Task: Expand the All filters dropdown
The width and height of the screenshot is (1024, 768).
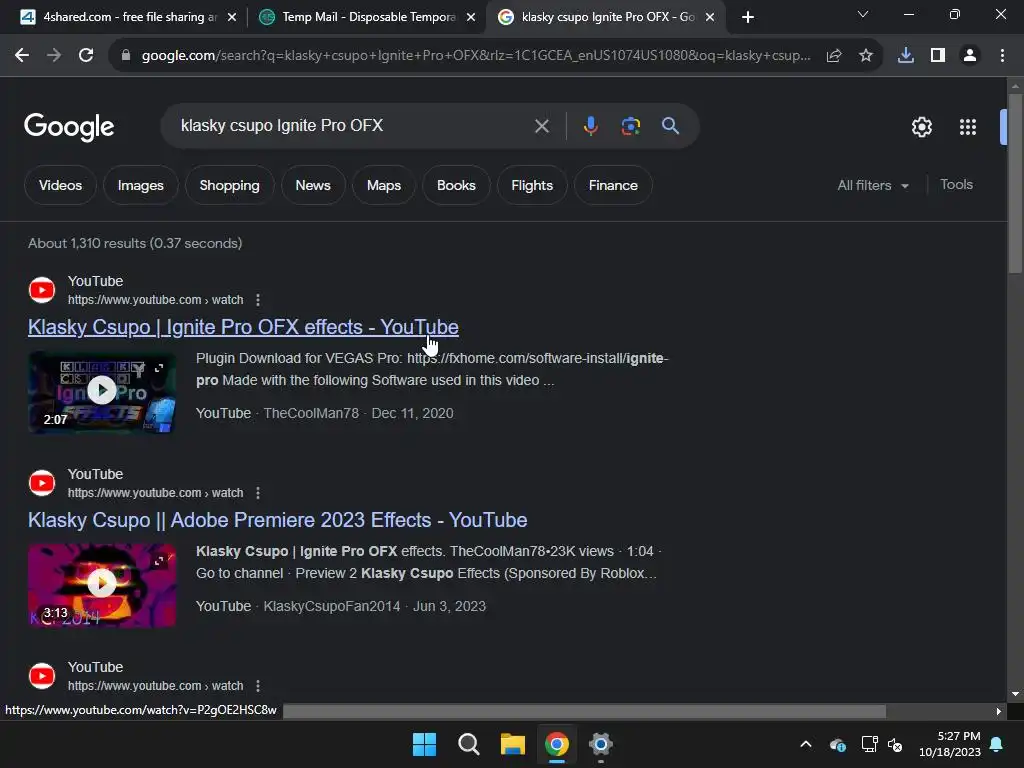Action: (873, 185)
